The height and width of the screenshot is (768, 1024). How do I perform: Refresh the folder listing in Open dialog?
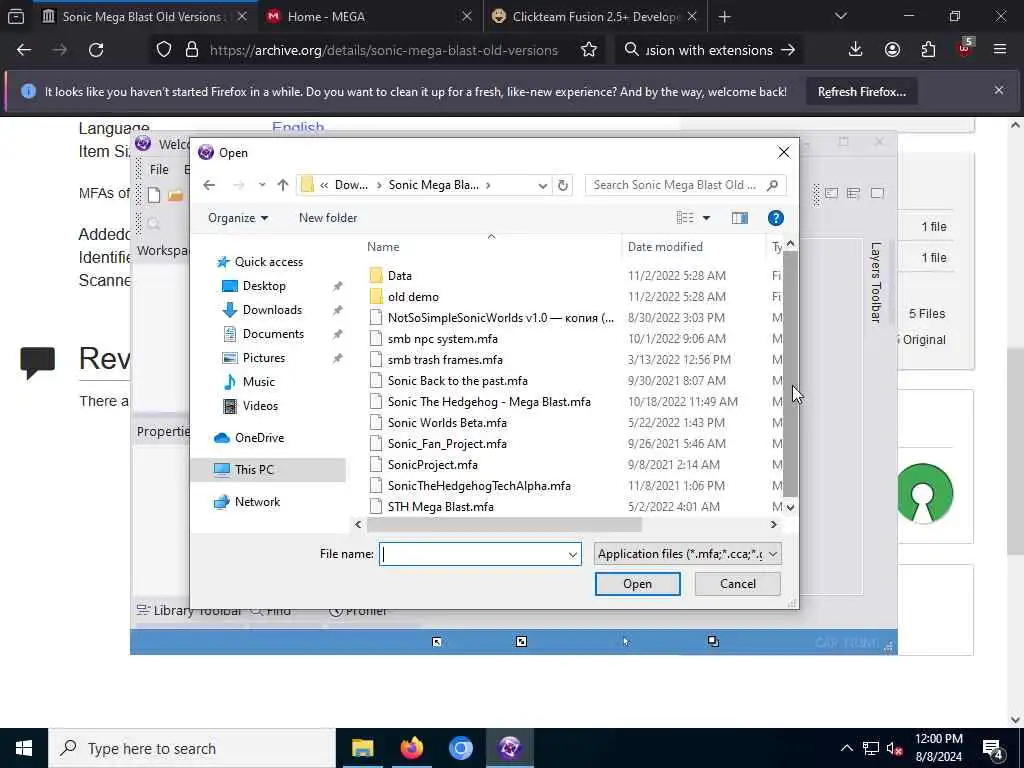[563, 185]
